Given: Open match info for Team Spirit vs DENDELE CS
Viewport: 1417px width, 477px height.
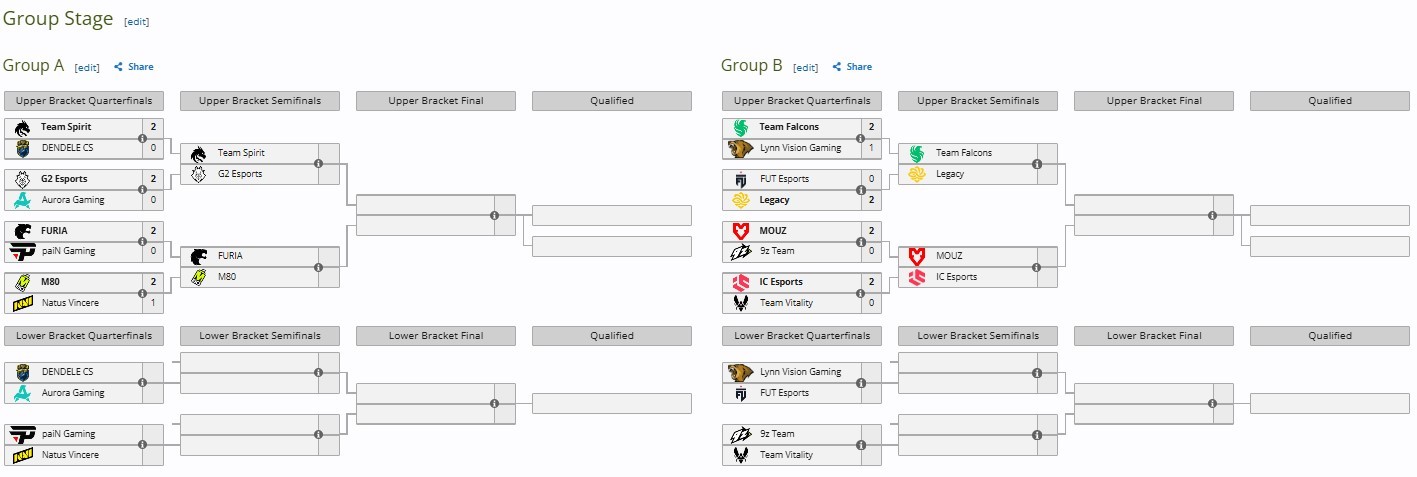Looking at the screenshot, I should pyautogui.click(x=142, y=138).
